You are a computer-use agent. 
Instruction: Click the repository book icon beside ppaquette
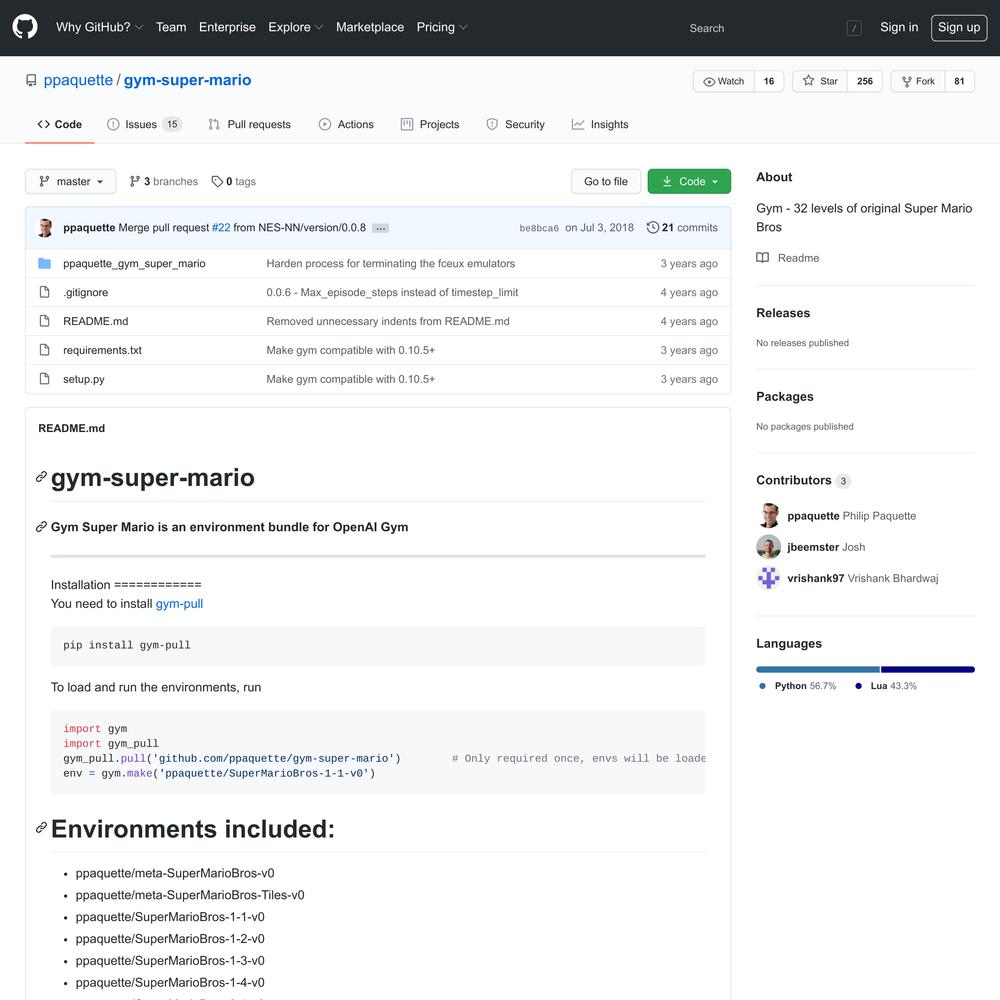(31, 80)
